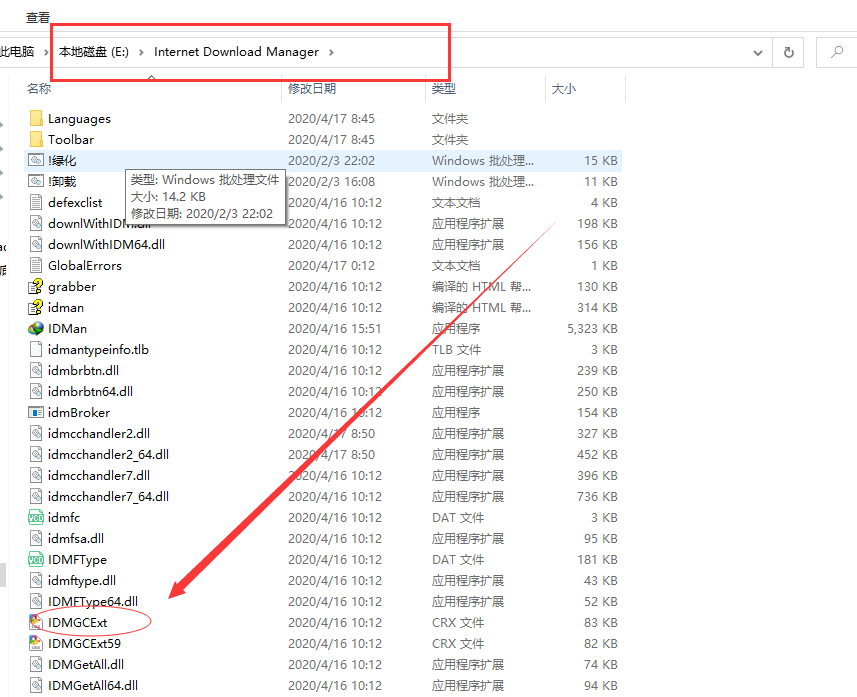This screenshot has height=697, width=857.
Task: Select the IDMGCExt CRX file icon
Action: tap(36, 622)
